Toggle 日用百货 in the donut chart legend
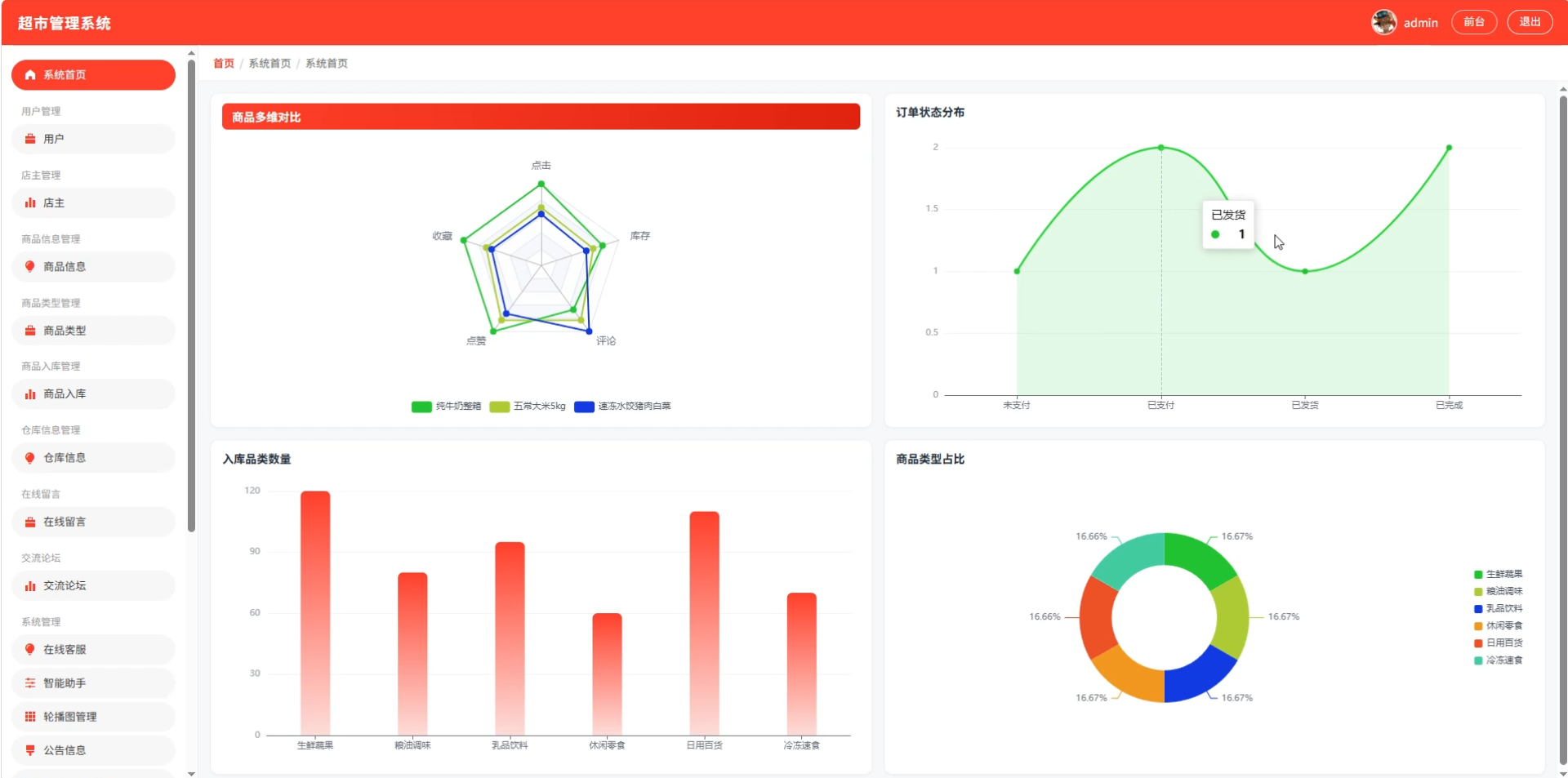The height and width of the screenshot is (778, 1568). [x=1498, y=643]
